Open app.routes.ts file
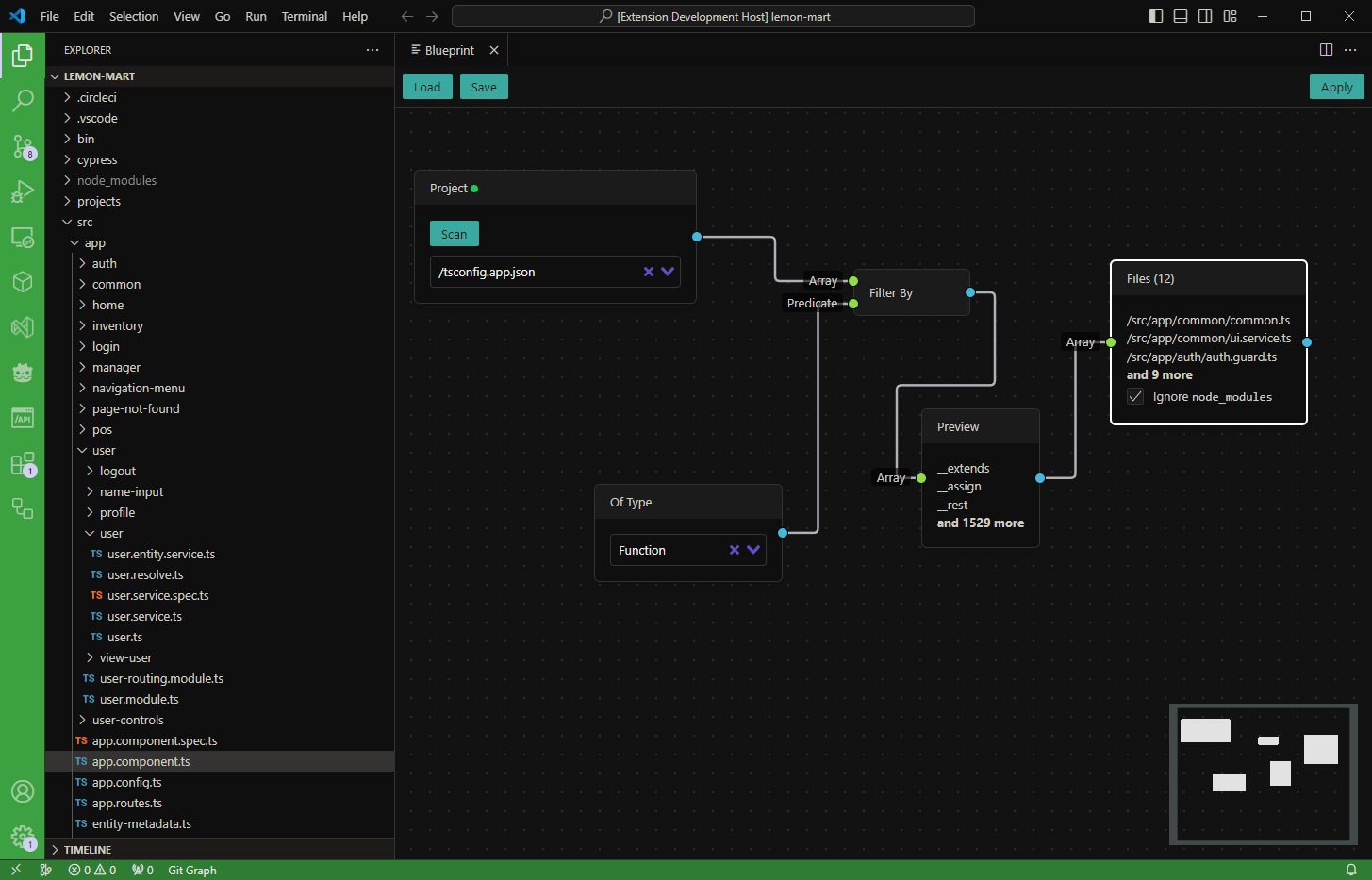 220,803
